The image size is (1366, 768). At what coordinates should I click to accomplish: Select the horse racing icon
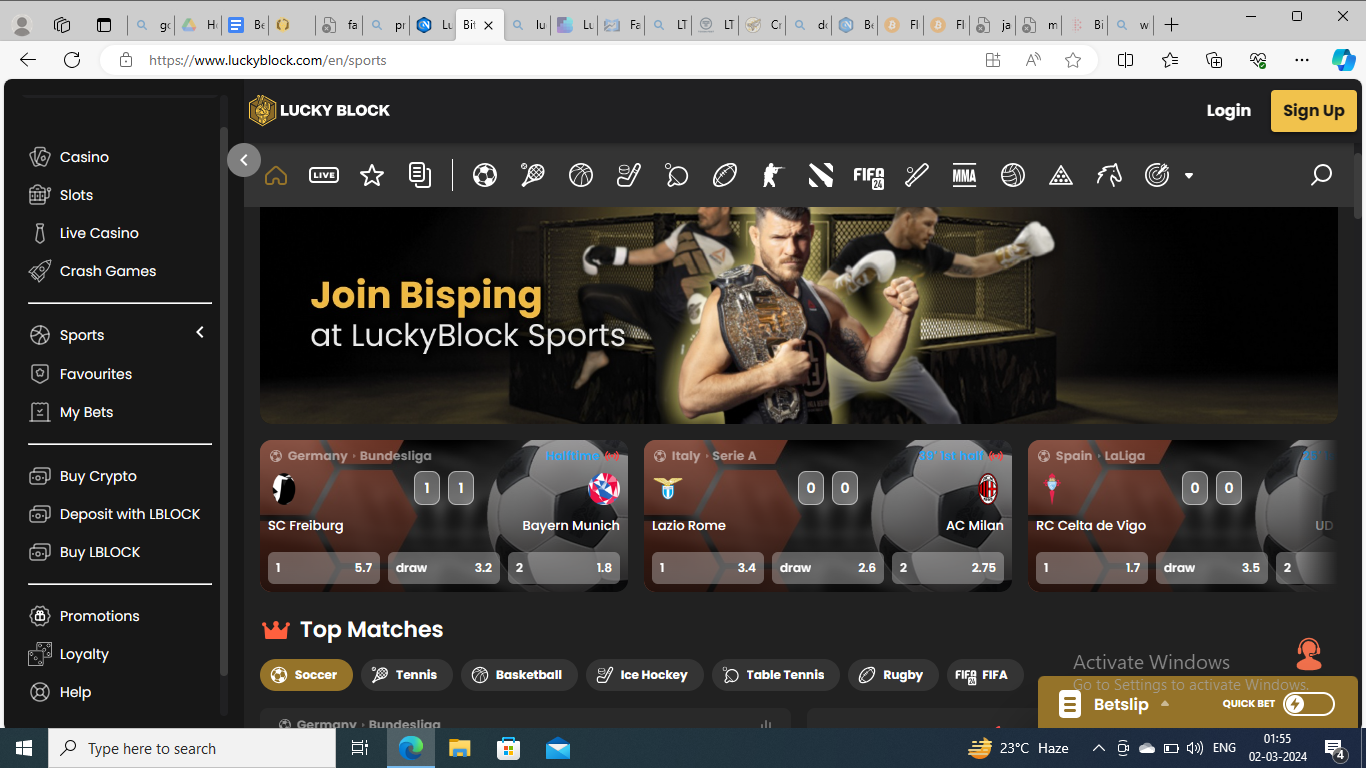click(1109, 175)
